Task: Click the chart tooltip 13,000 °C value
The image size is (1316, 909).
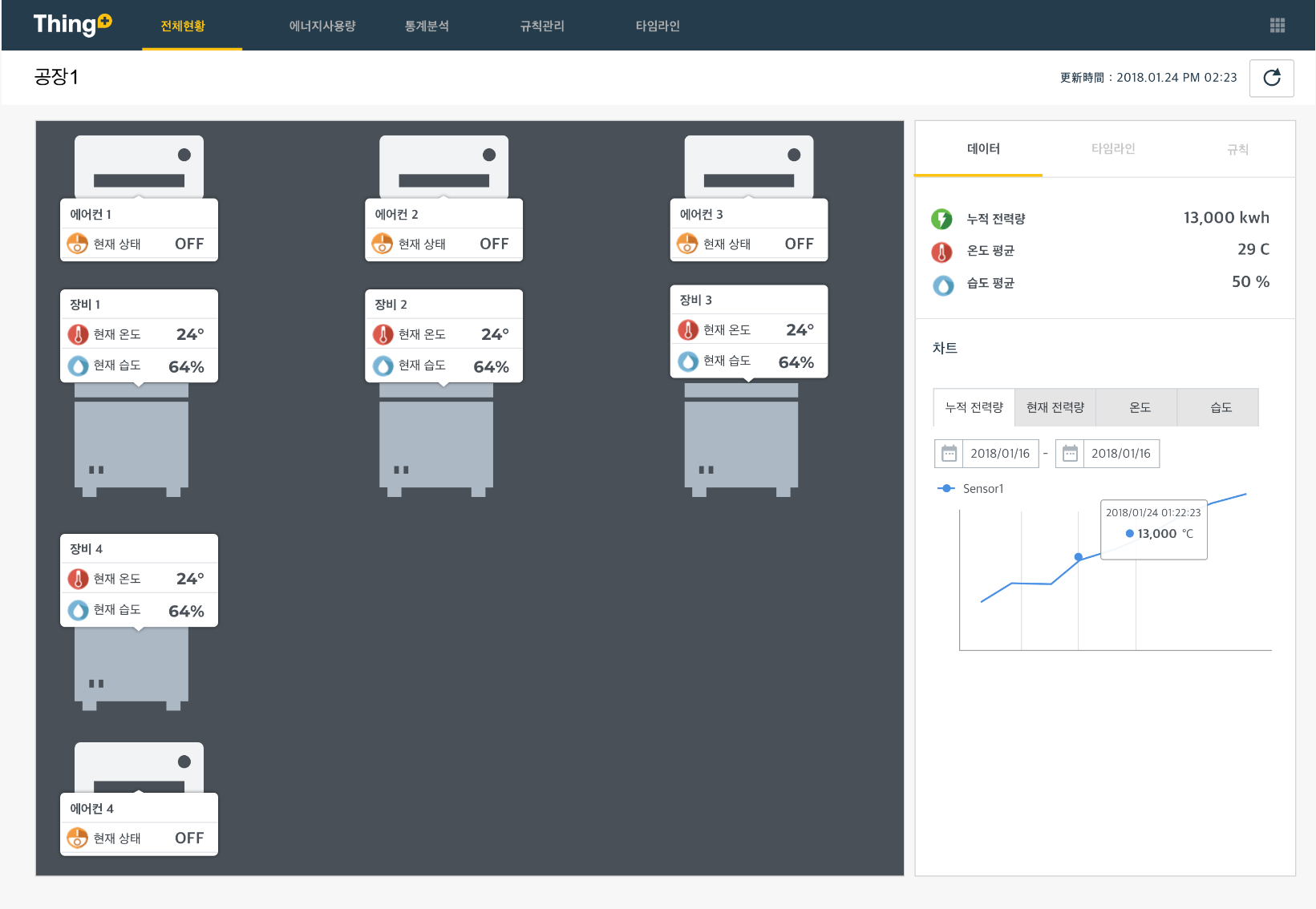Action: tap(1164, 534)
